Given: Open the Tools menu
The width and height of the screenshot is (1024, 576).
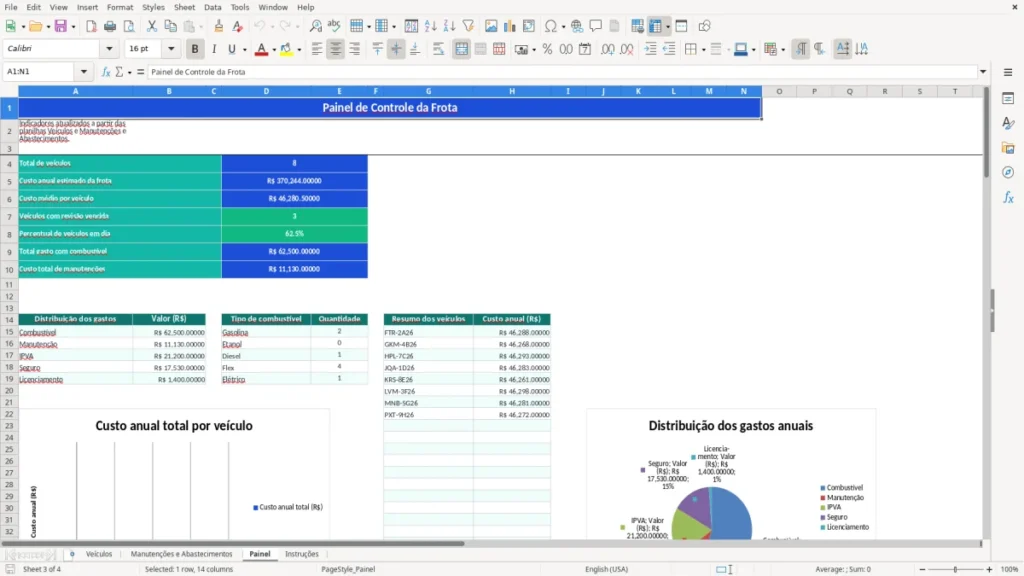Looking at the screenshot, I should [x=240, y=7].
